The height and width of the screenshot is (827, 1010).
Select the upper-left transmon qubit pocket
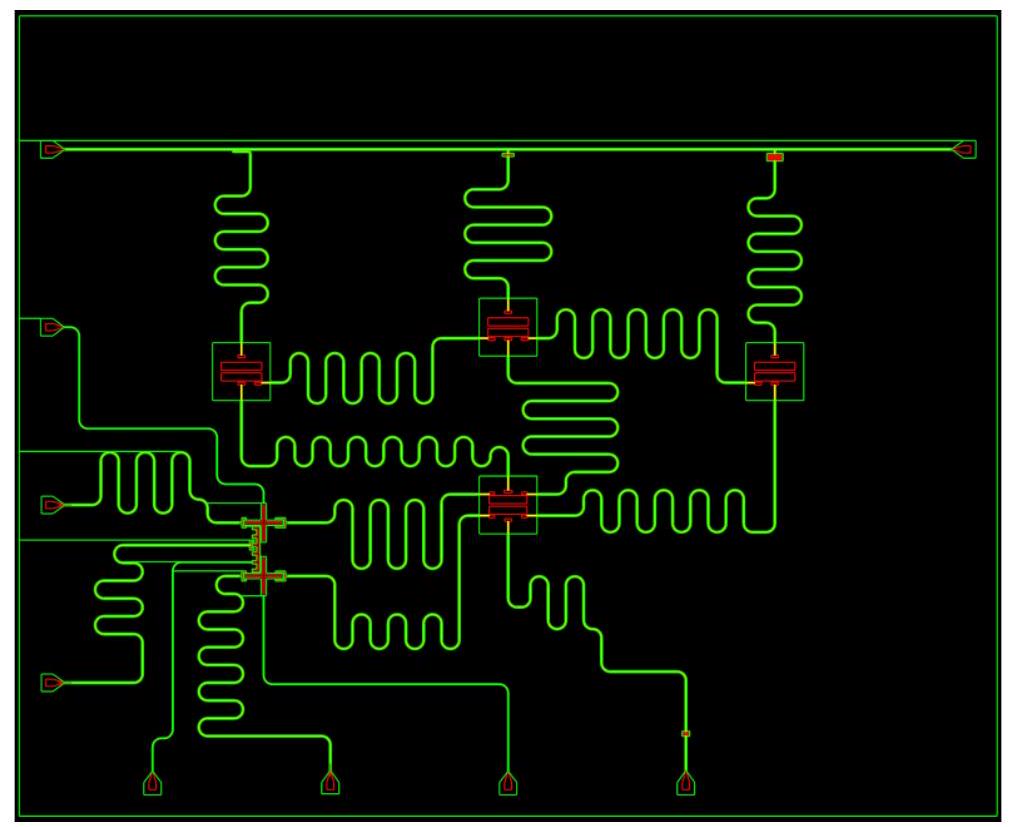241,371
